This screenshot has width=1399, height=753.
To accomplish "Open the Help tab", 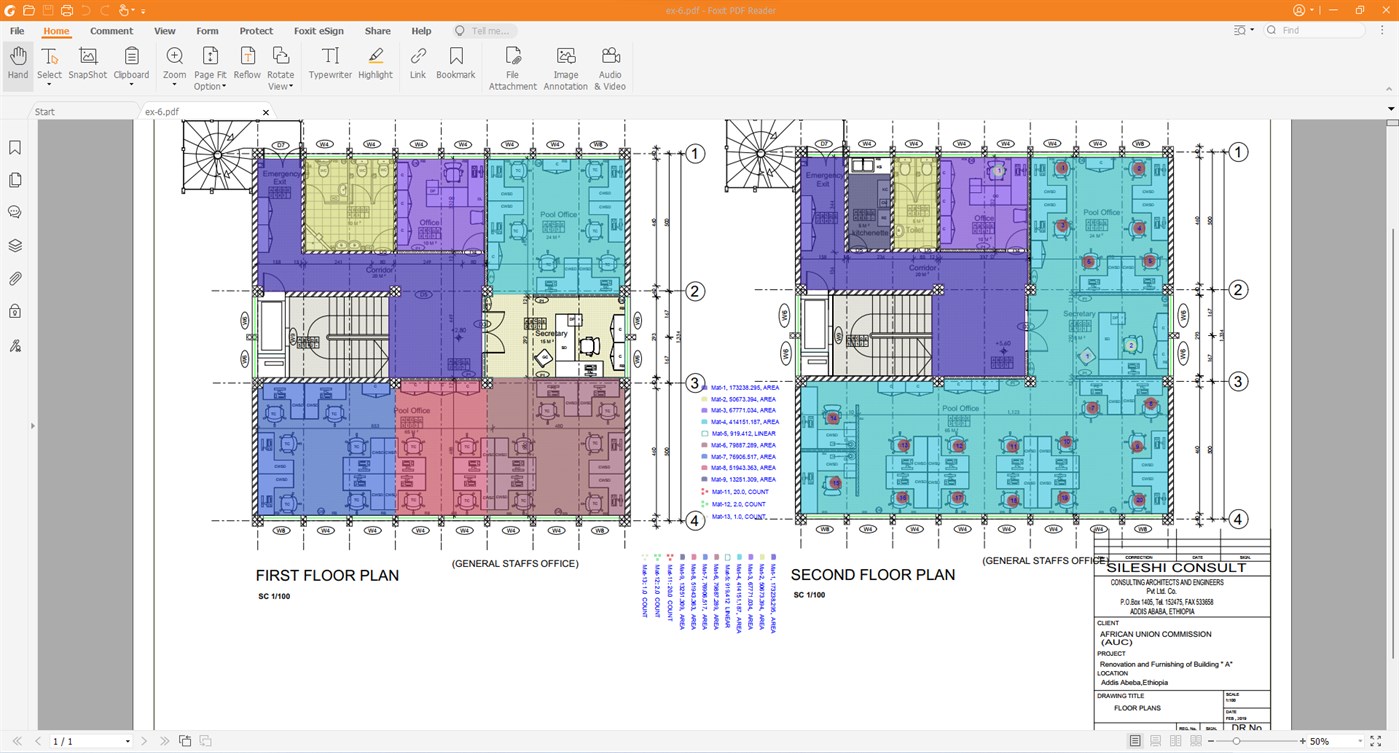I will tap(421, 31).
